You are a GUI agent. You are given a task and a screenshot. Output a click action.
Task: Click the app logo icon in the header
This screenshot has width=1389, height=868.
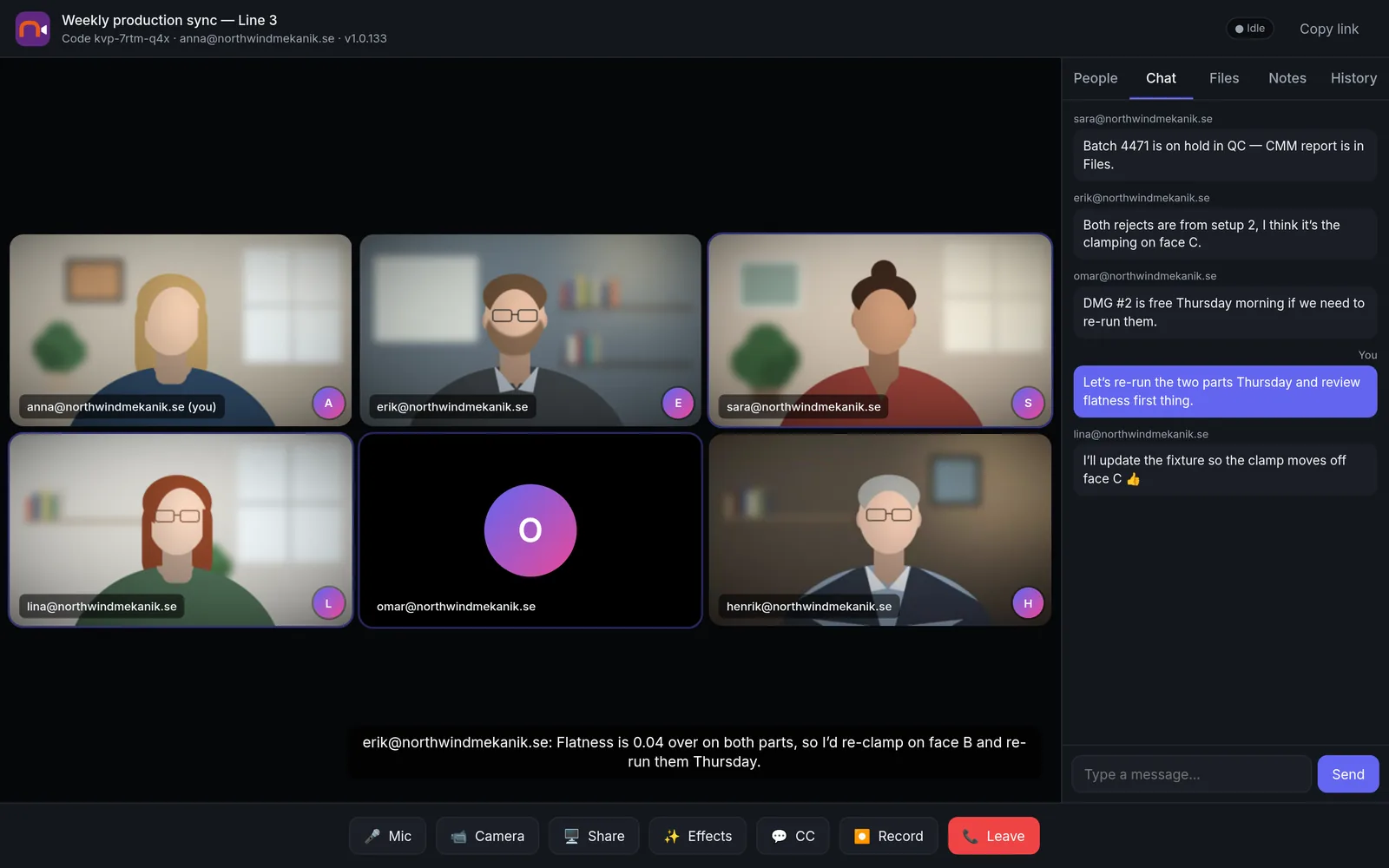pos(32,29)
